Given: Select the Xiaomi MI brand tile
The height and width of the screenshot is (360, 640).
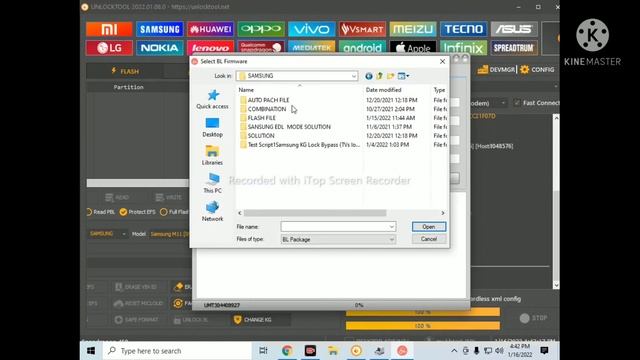Looking at the screenshot, I should pyautogui.click(x=109, y=29).
